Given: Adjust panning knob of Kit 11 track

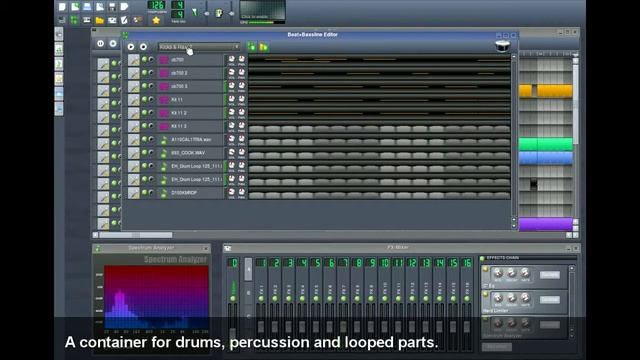Looking at the screenshot, I should [x=242, y=99].
